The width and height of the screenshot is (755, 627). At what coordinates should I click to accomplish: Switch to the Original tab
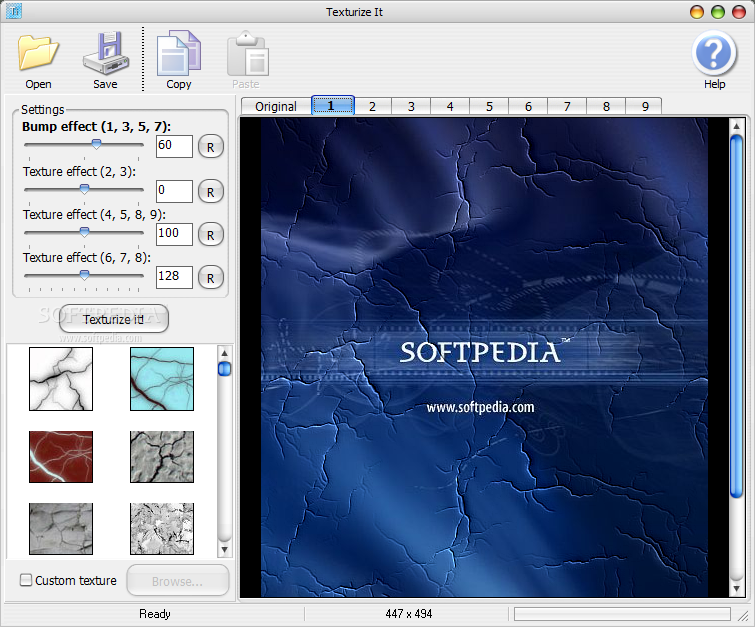click(276, 106)
